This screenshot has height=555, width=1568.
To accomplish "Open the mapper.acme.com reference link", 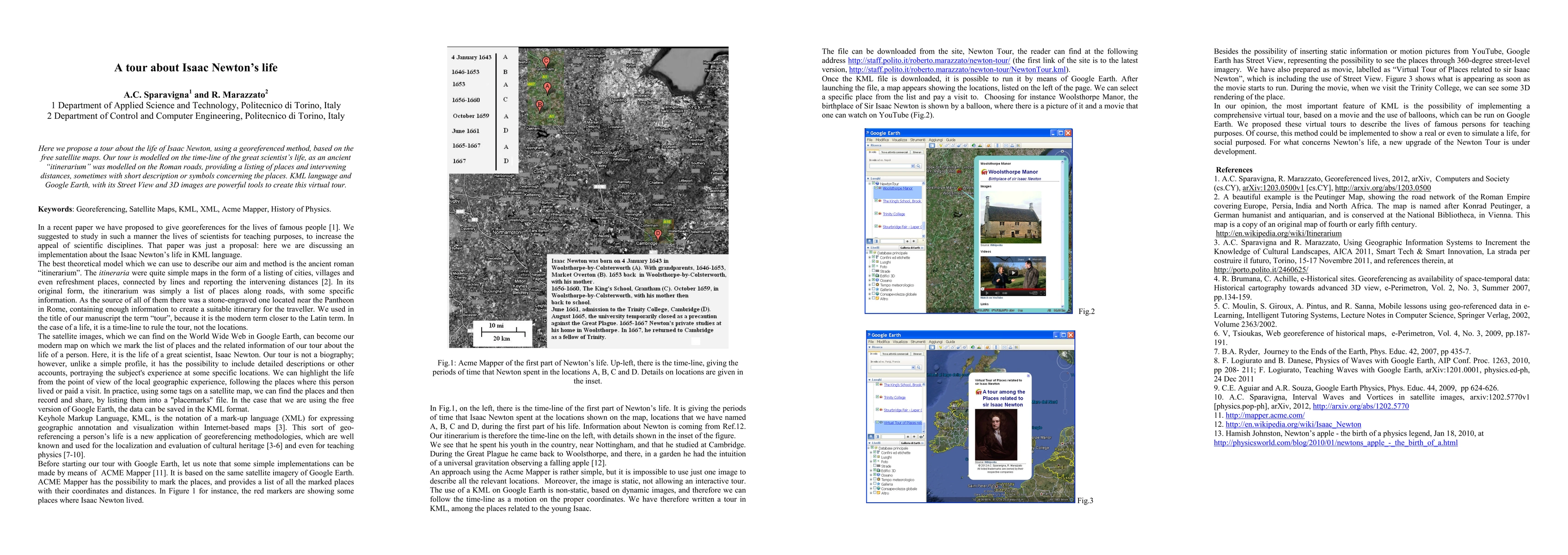I will [1265, 415].
